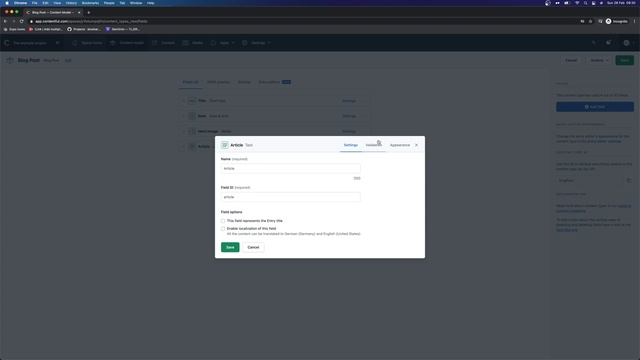Click the Contentful logo in top navigation
Viewport: 640px width, 360px height.
(7, 42)
